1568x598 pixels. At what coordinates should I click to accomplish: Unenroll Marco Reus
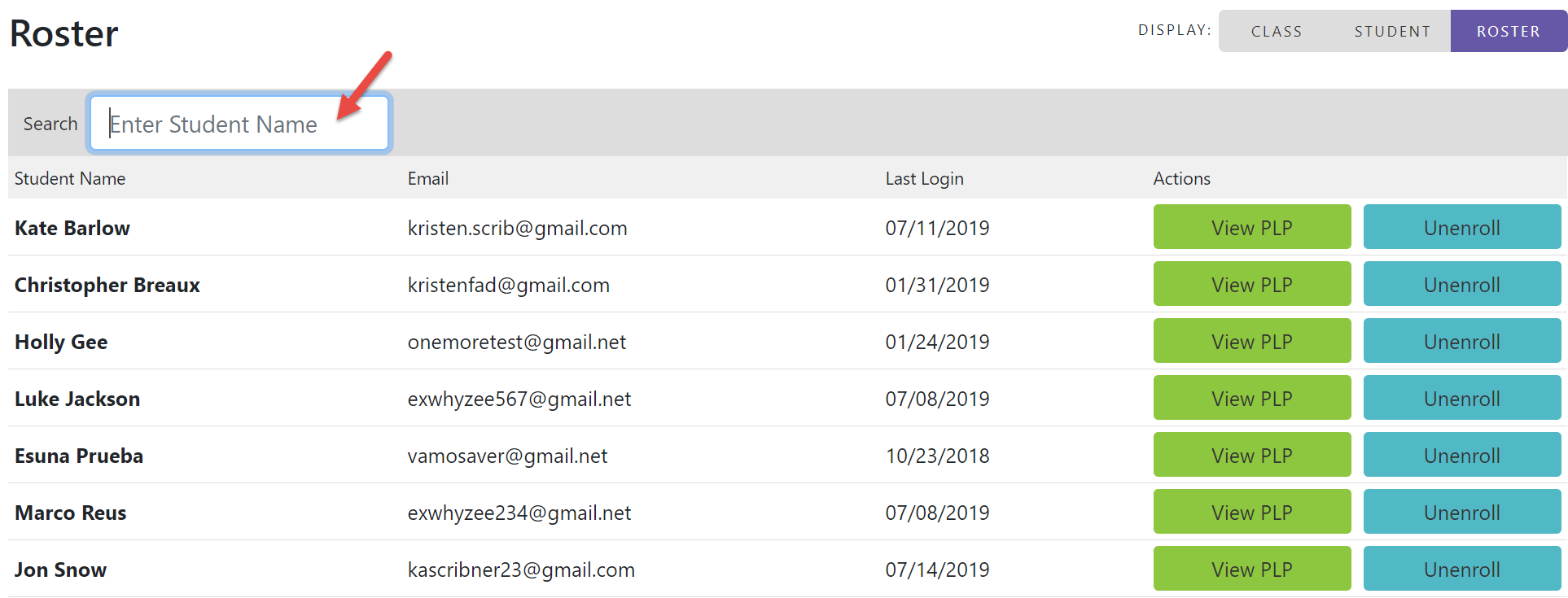click(x=1461, y=512)
